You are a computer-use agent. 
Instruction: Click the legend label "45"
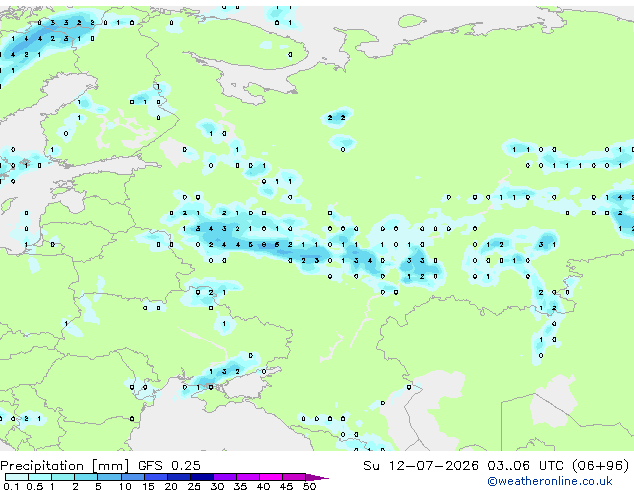pos(287,486)
